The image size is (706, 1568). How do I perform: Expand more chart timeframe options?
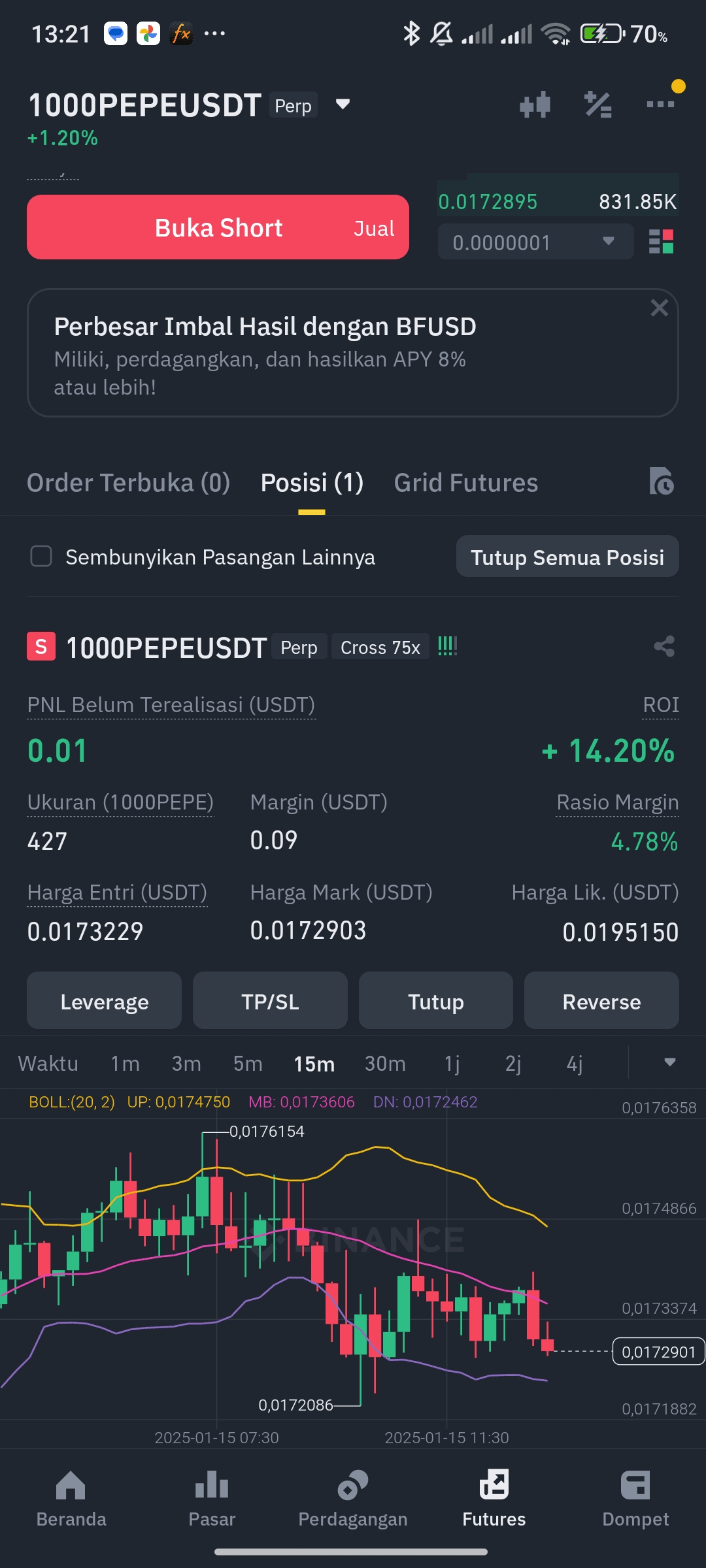(x=669, y=1062)
